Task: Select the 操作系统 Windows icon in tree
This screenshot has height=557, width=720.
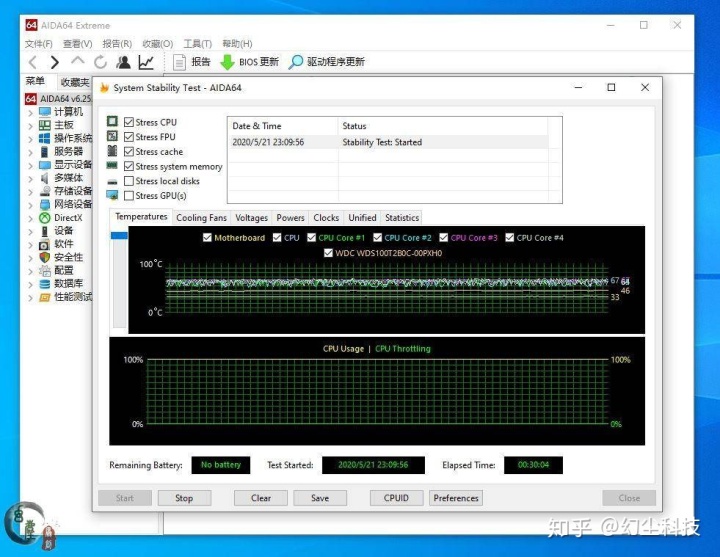Action: coord(45,138)
